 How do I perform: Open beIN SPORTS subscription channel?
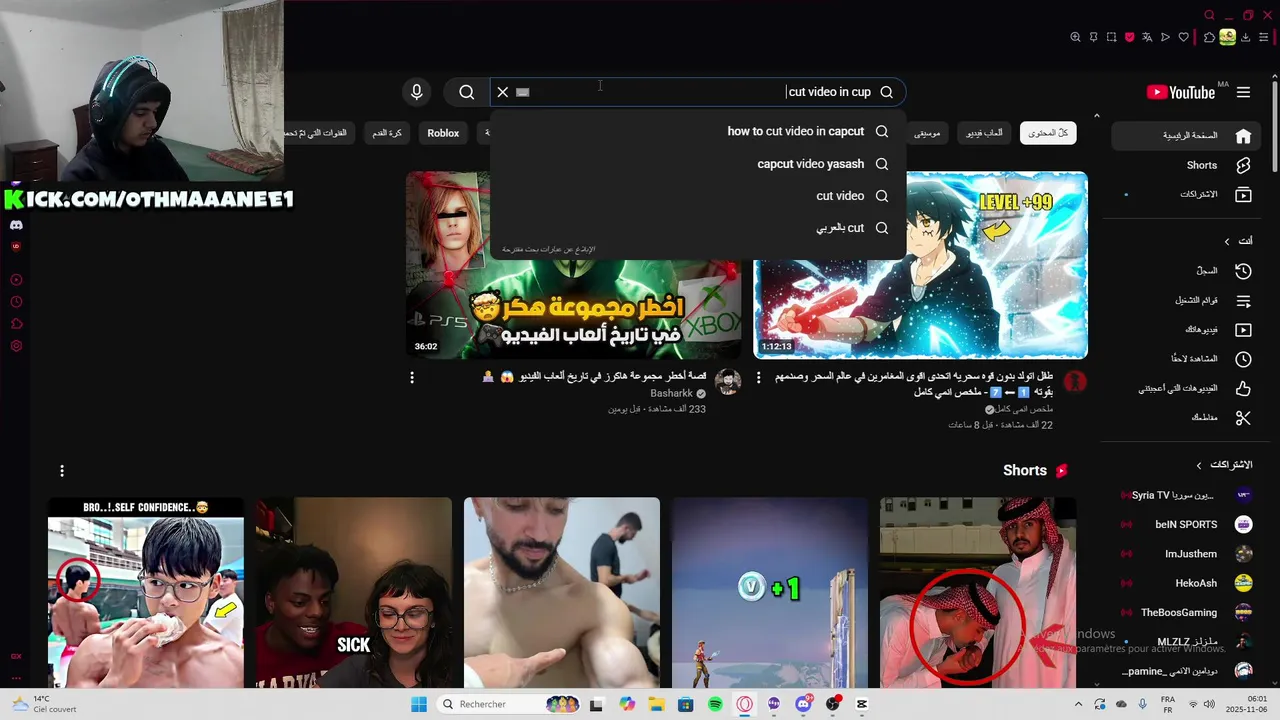(1188, 524)
